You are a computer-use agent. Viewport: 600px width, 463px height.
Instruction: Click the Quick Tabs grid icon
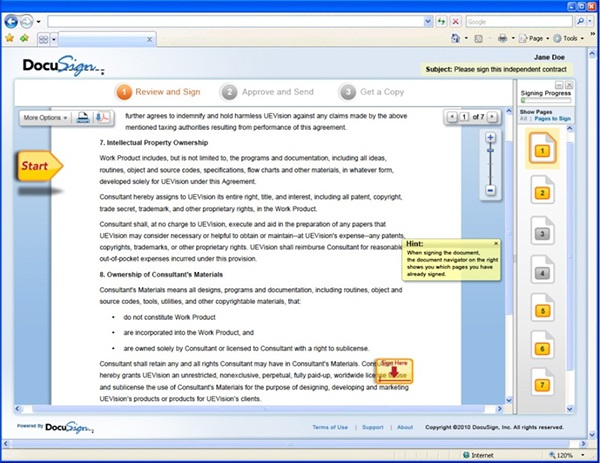coord(43,39)
